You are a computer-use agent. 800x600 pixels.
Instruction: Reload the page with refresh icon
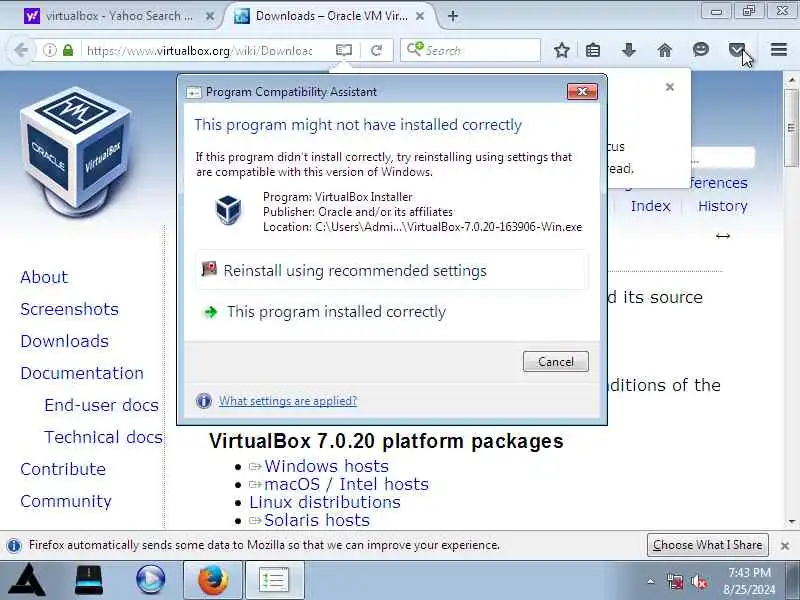click(377, 50)
